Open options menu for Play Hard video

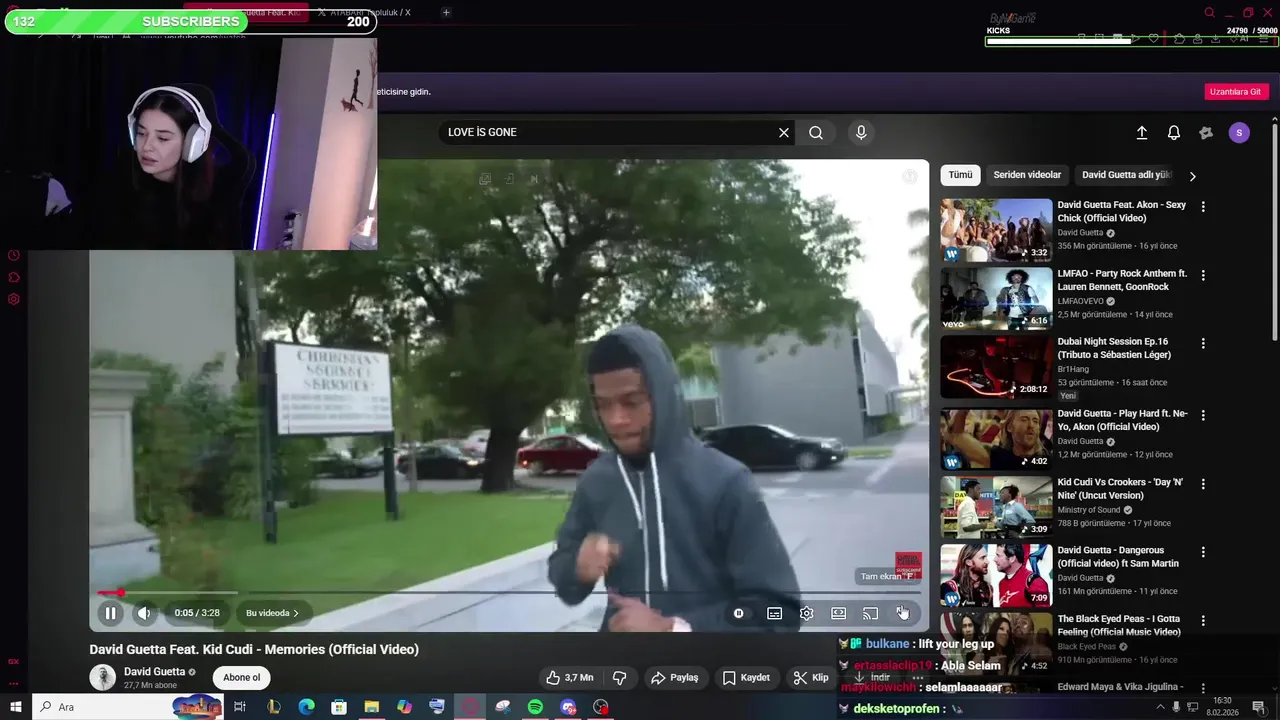[1203, 415]
